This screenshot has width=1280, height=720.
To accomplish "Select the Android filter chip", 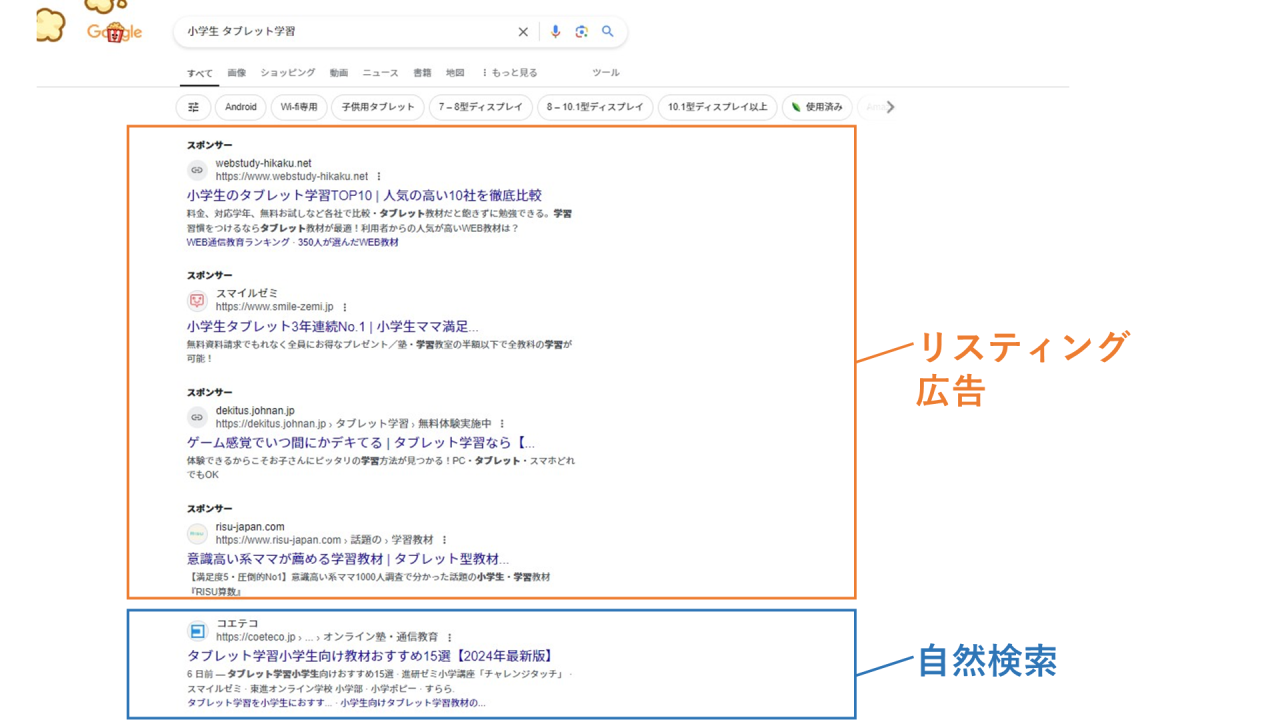I will (241, 107).
